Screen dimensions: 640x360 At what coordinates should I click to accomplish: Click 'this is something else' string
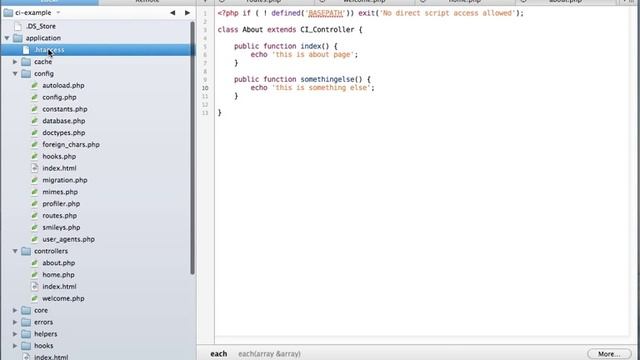[321, 88]
